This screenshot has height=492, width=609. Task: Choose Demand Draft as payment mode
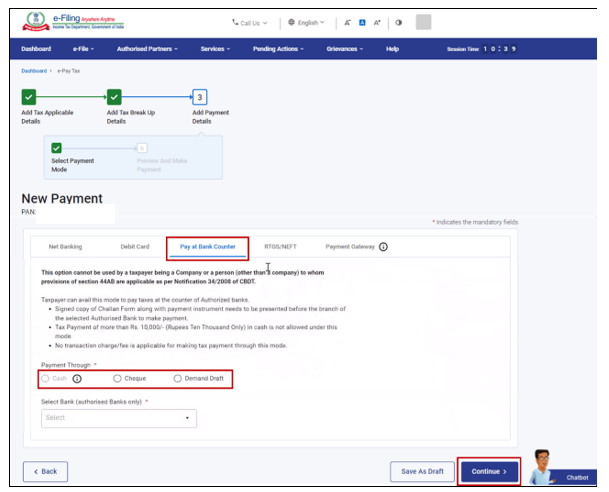coord(178,379)
